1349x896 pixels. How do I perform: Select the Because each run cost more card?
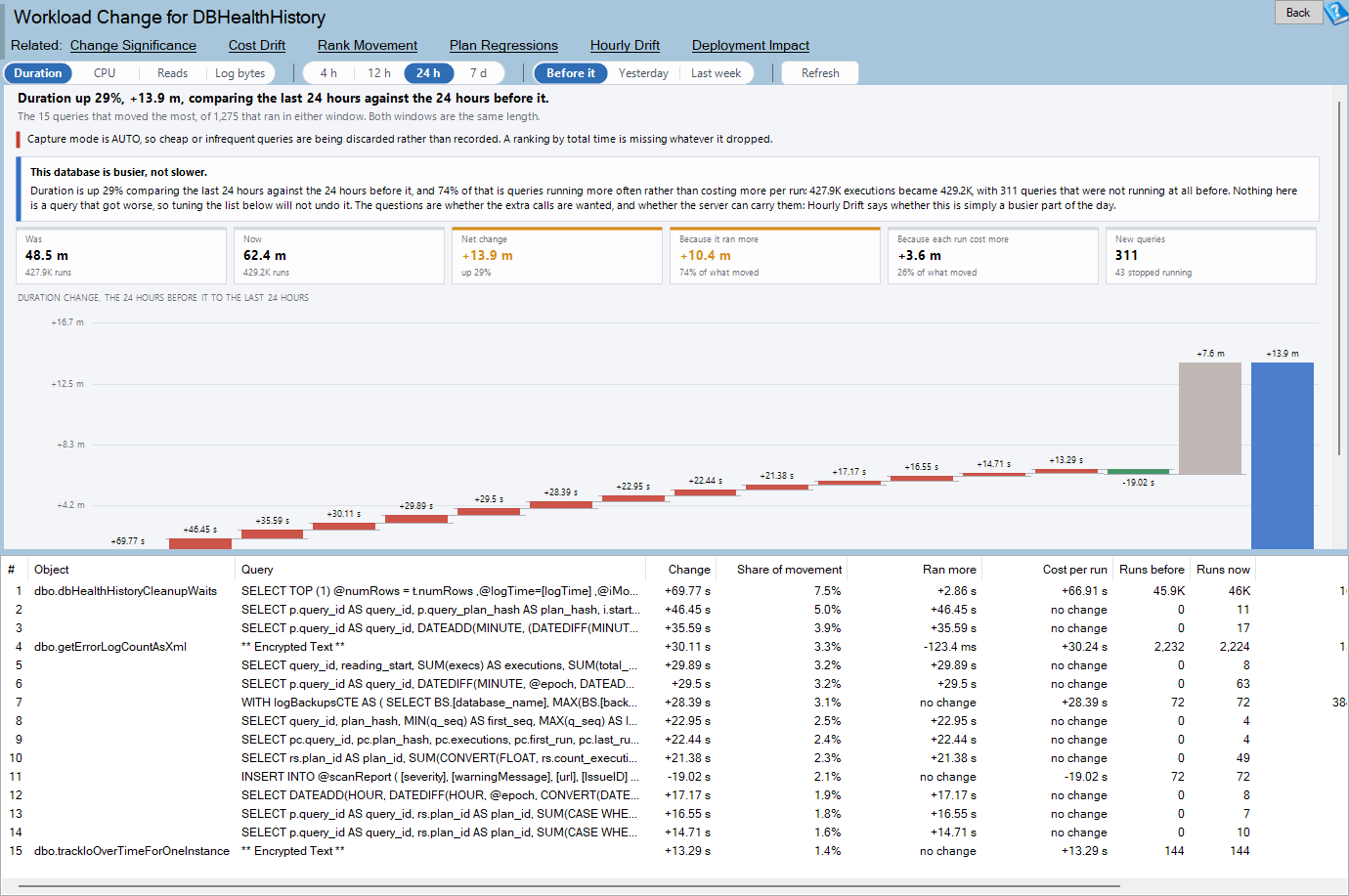(993, 256)
